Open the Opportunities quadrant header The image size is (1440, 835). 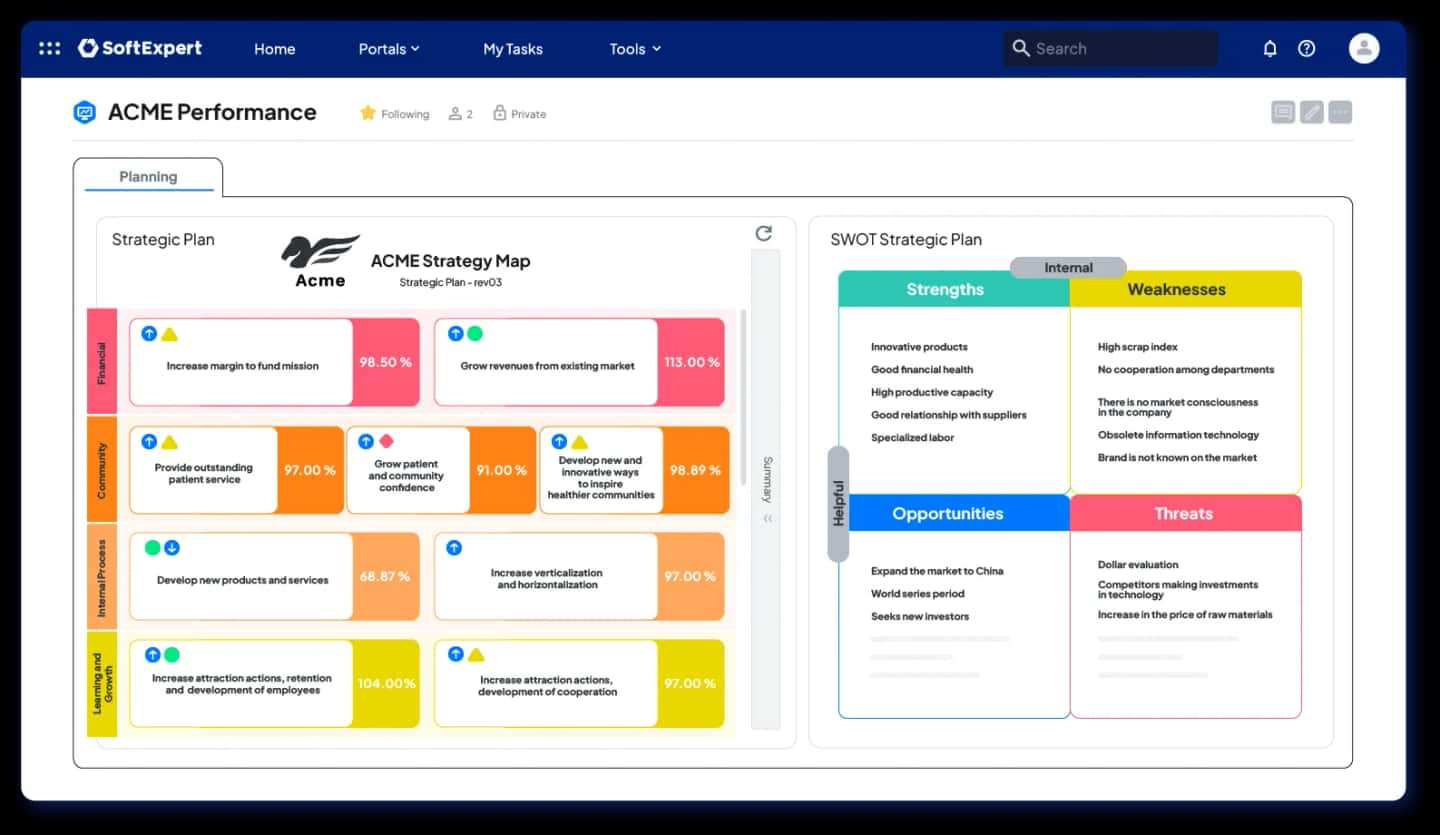point(954,513)
